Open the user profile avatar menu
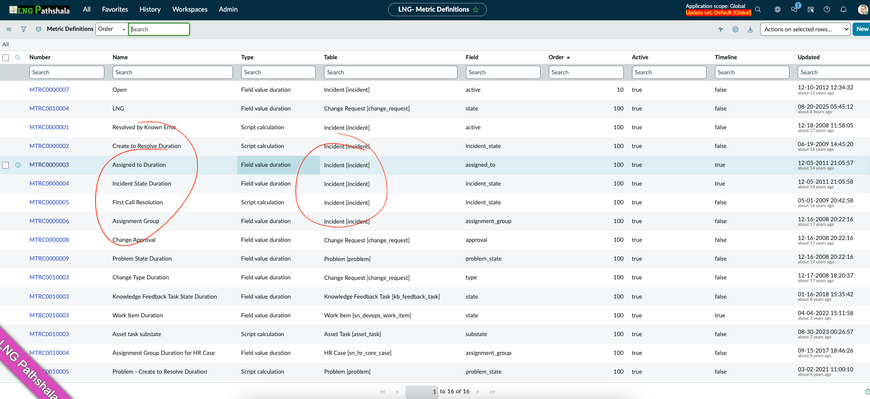The image size is (870, 399). pyautogui.click(x=862, y=9)
